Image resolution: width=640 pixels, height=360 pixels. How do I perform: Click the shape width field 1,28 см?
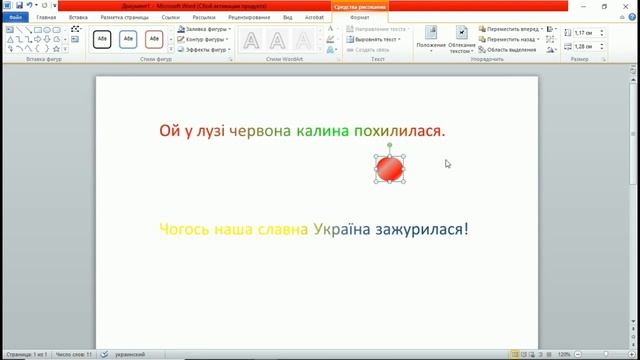click(x=586, y=47)
